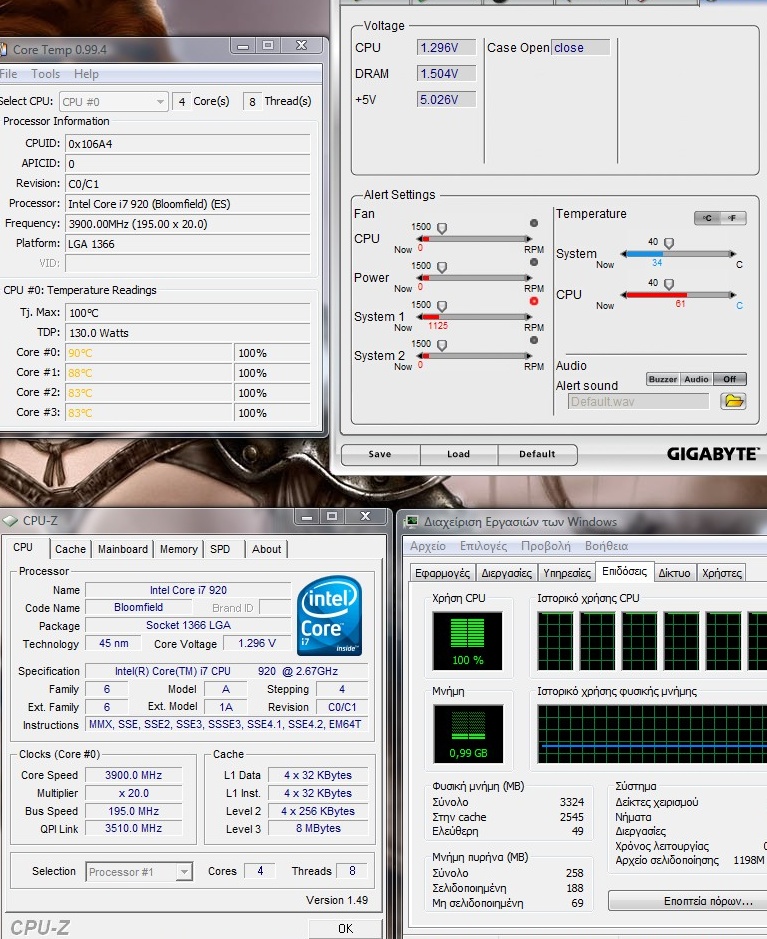Click the Core Speed 3900.0 MHz value

point(134,775)
